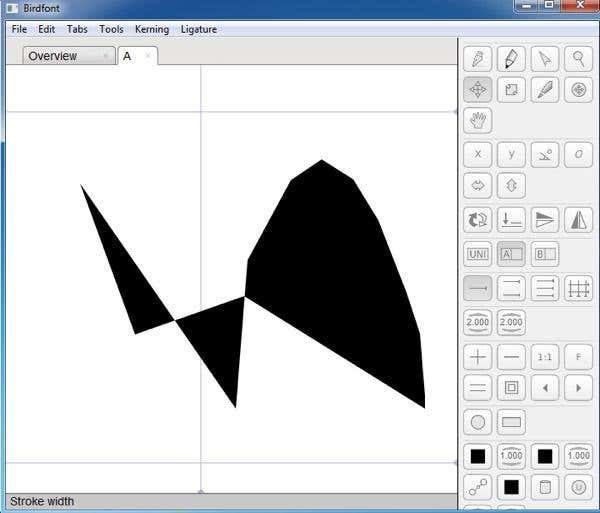Open the File menu
The height and width of the screenshot is (513, 600).
pyautogui.click(x=19, y=29)
